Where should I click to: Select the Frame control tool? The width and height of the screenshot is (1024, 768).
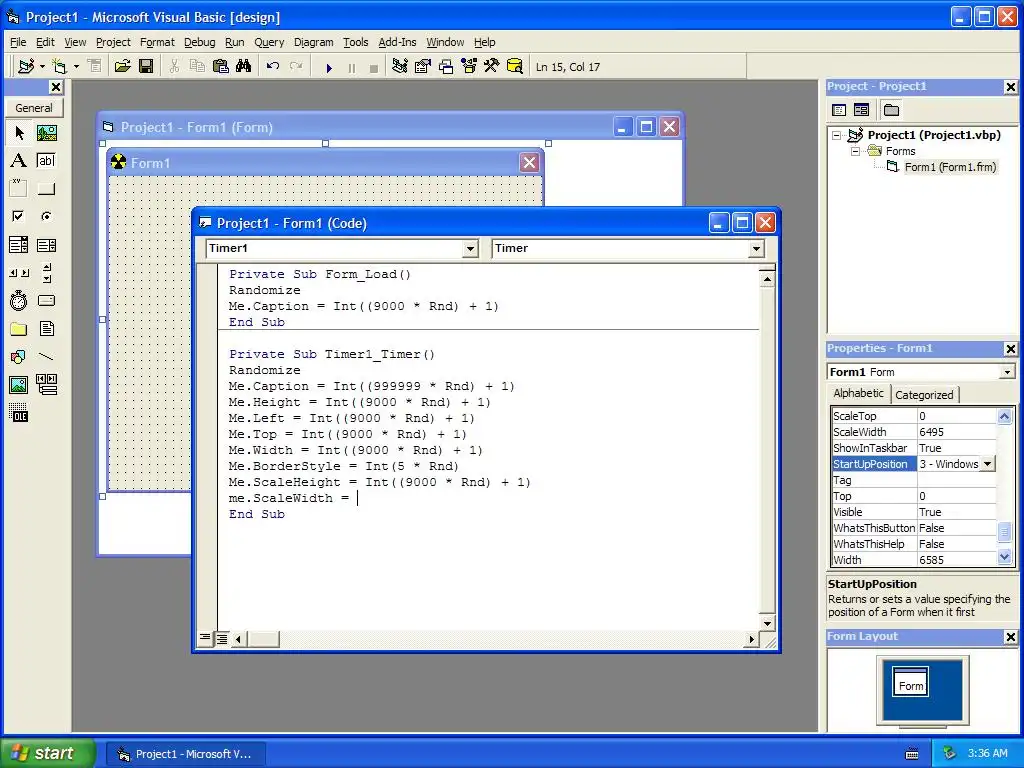[19, 189]
